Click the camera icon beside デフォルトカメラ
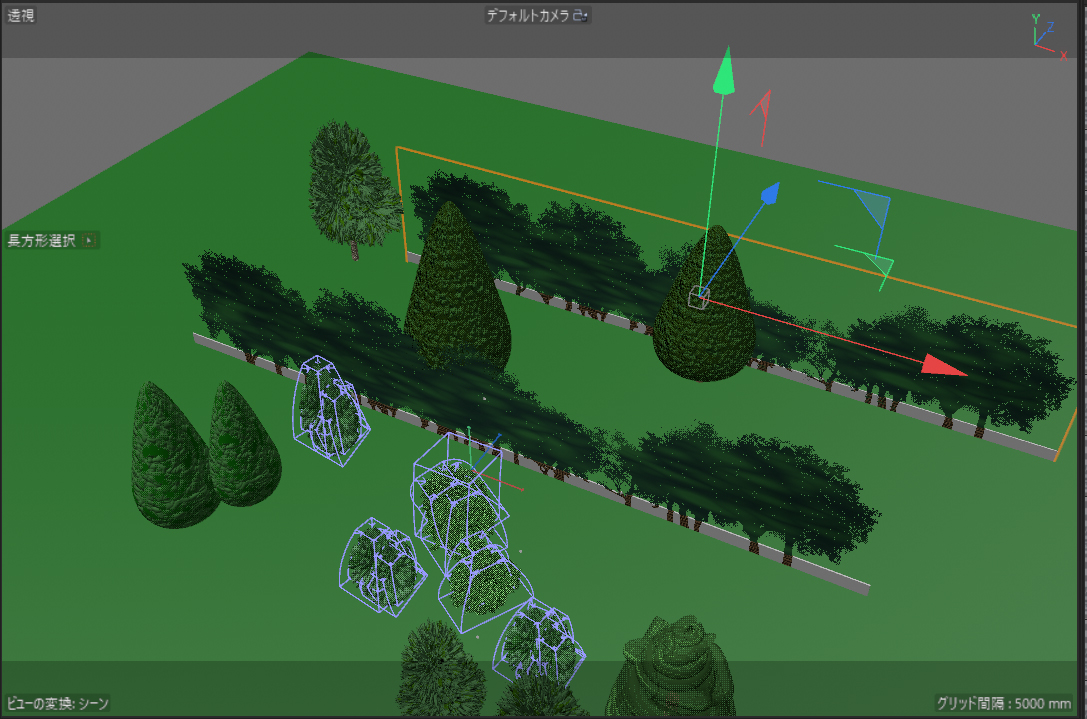Screen dimensions: 1087x719 581,16
